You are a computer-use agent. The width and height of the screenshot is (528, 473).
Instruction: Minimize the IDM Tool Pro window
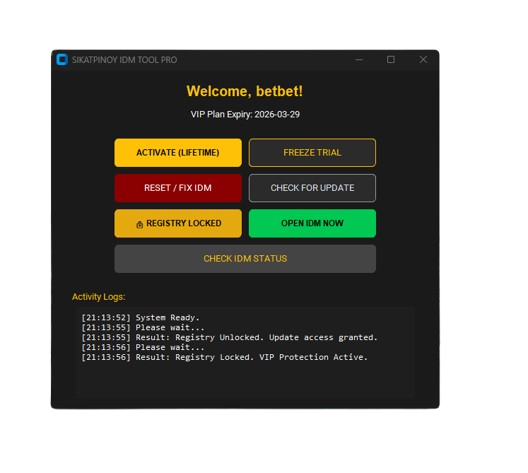point(359,60)
